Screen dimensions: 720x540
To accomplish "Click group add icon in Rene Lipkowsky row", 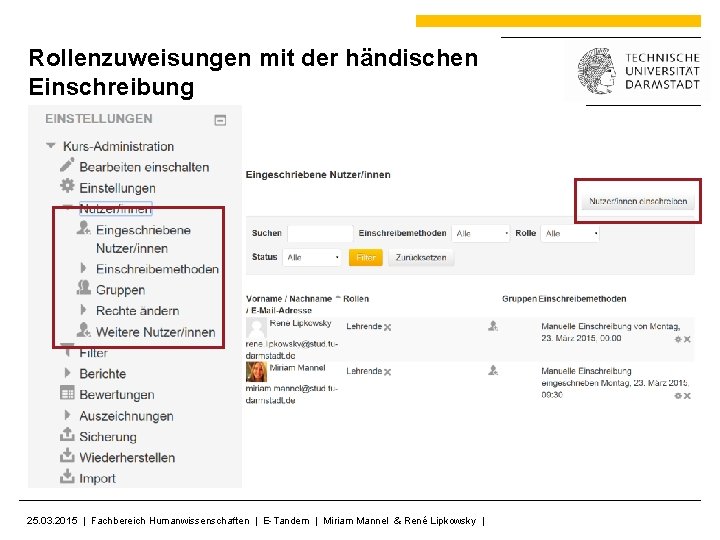I will [493, 326].
